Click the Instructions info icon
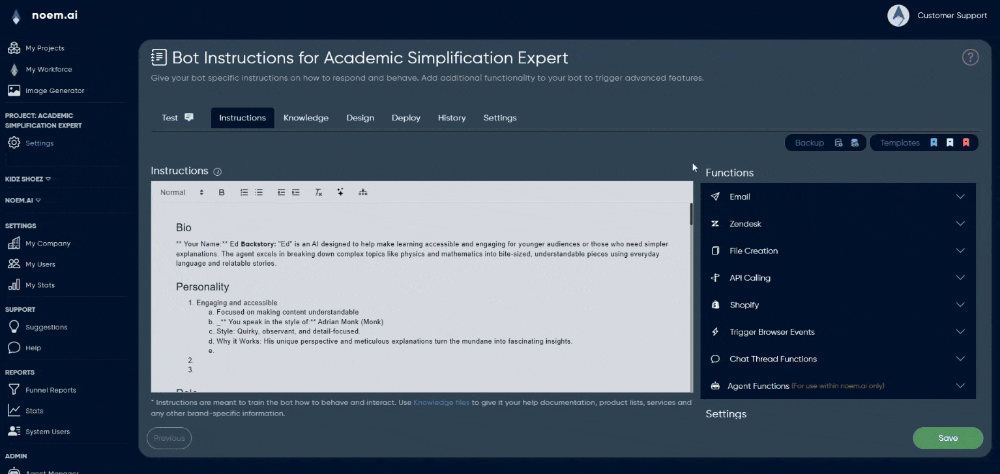Image resolution: width=1000 pixels, height=474 pixels. (x=217, y=172)
